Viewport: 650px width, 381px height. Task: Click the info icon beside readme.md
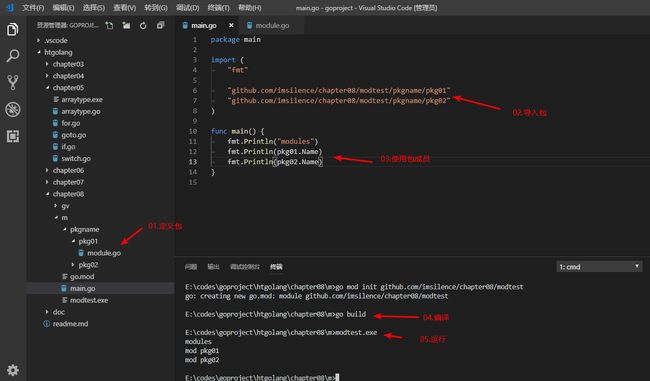(x=46, y=324)
